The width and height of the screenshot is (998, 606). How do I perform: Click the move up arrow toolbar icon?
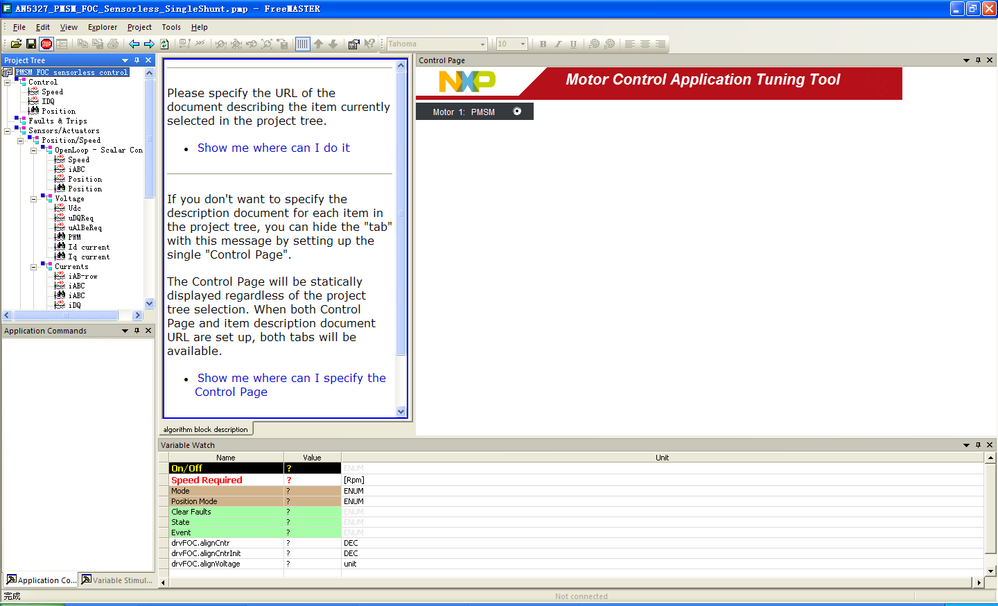(x=318, y=44)
